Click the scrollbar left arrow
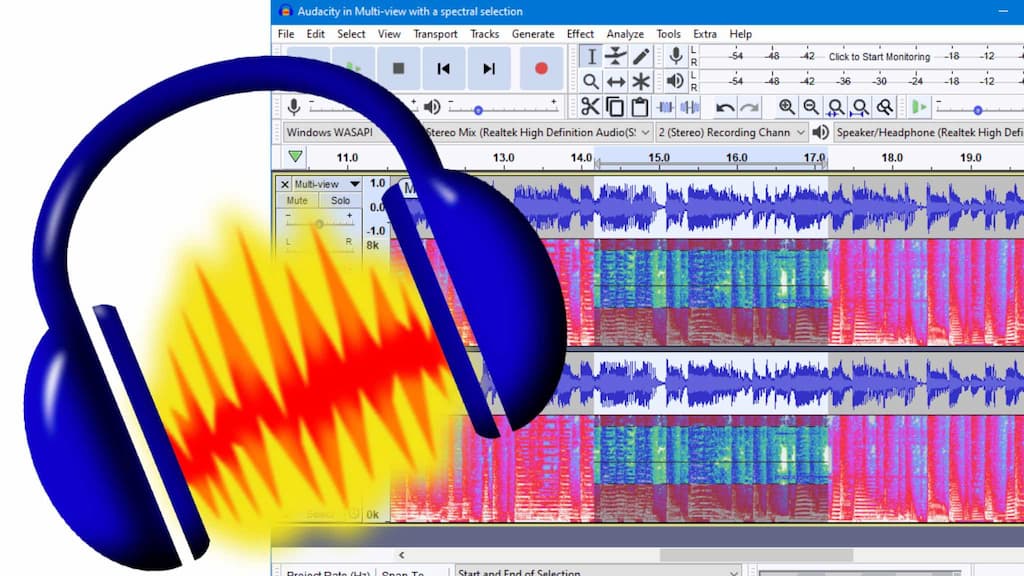 click(401, 555)
